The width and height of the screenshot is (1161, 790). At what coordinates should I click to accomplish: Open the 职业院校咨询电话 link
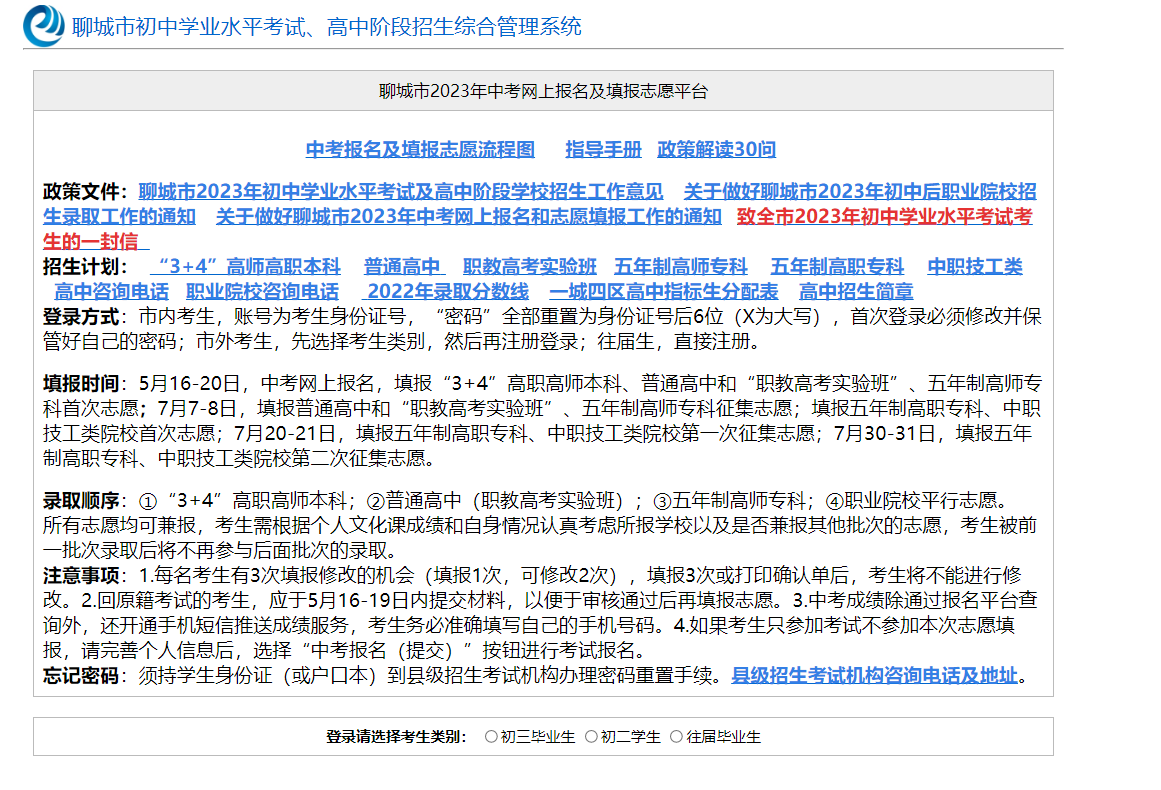pos(262,292)
